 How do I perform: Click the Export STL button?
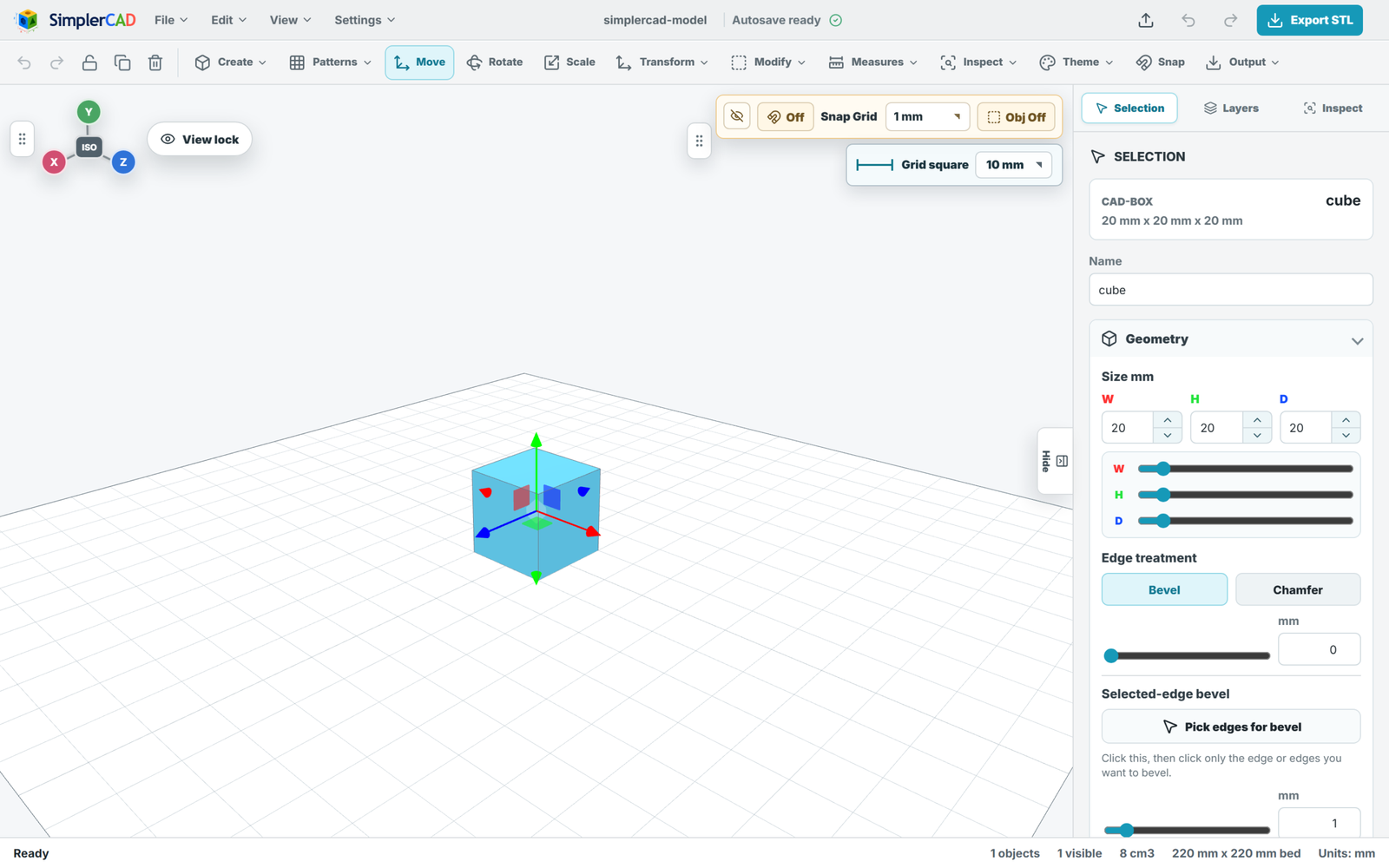(1309, 20)
